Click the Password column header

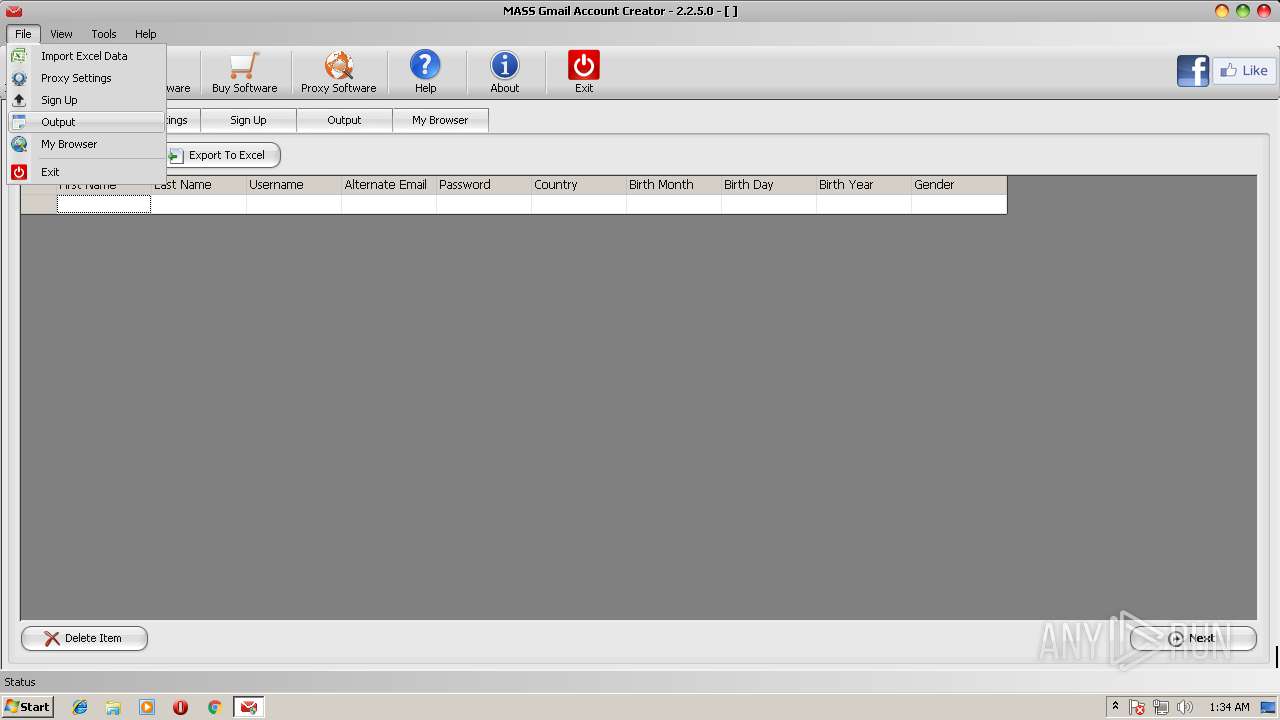point(484,185)
